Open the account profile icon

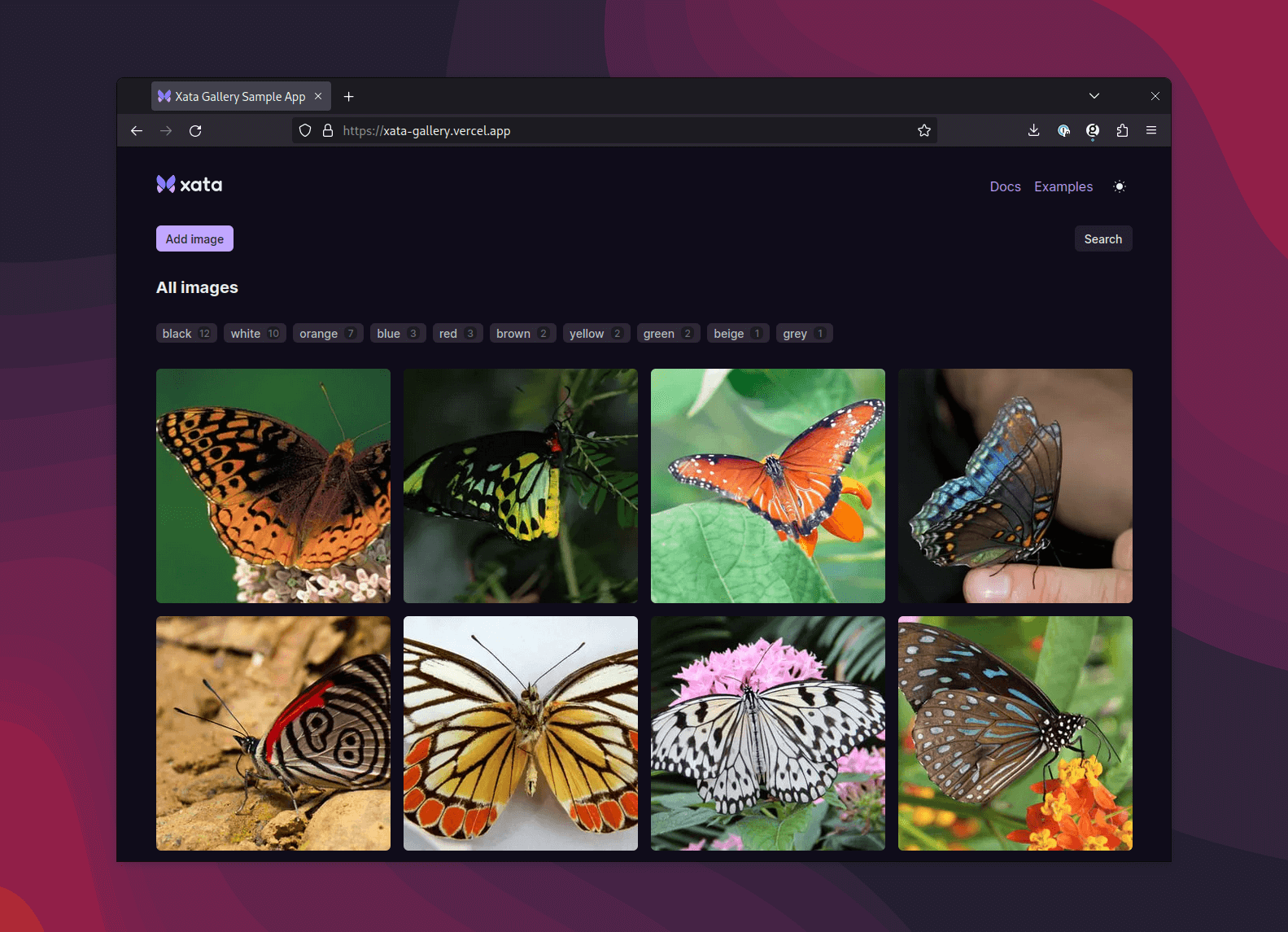coord(1093,130)
